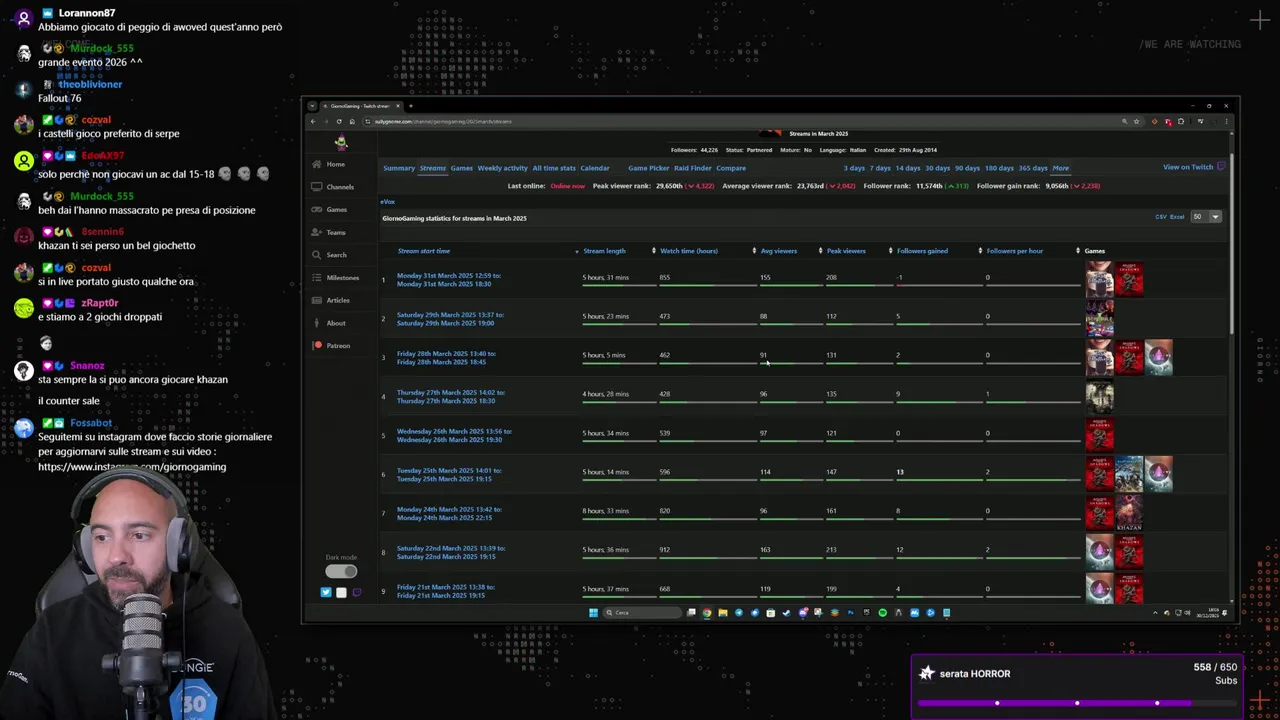Viewport: 1280px width, 720px height.
Task: Bookmark the page with the star icon
Action: click(1137, 121)
